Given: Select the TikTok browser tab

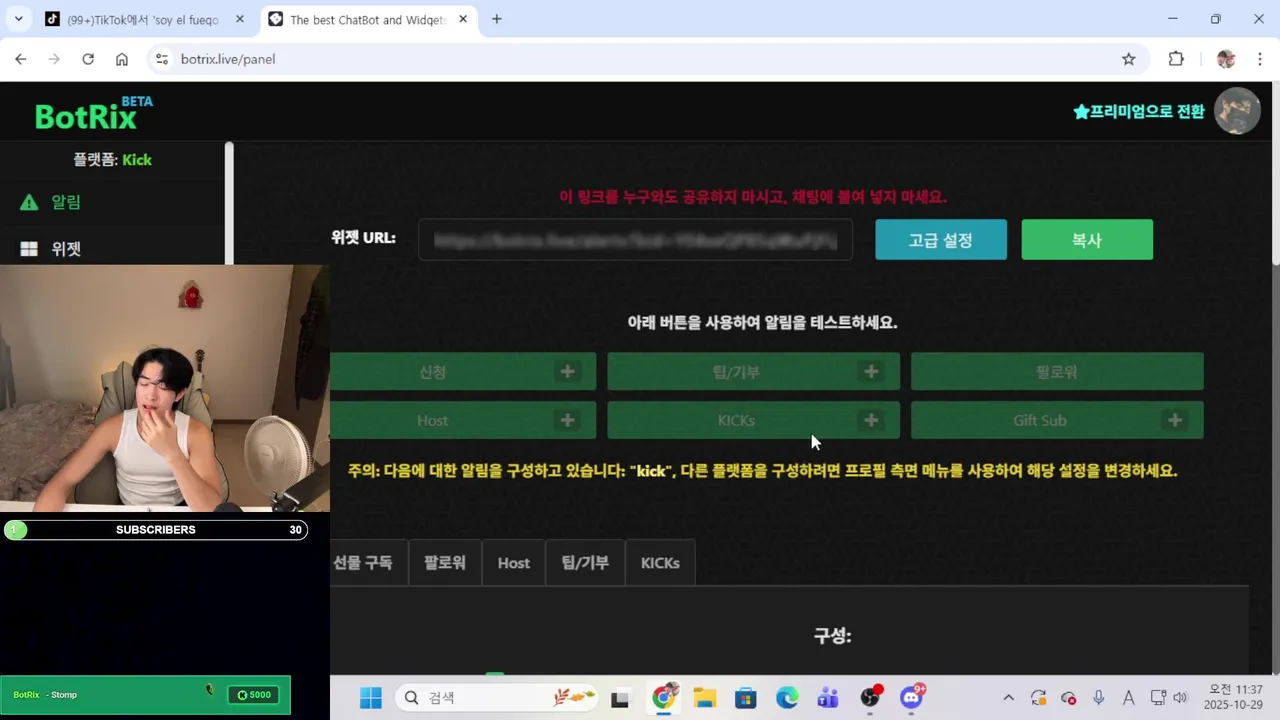Looking at the screenshot, I should 142,20.
